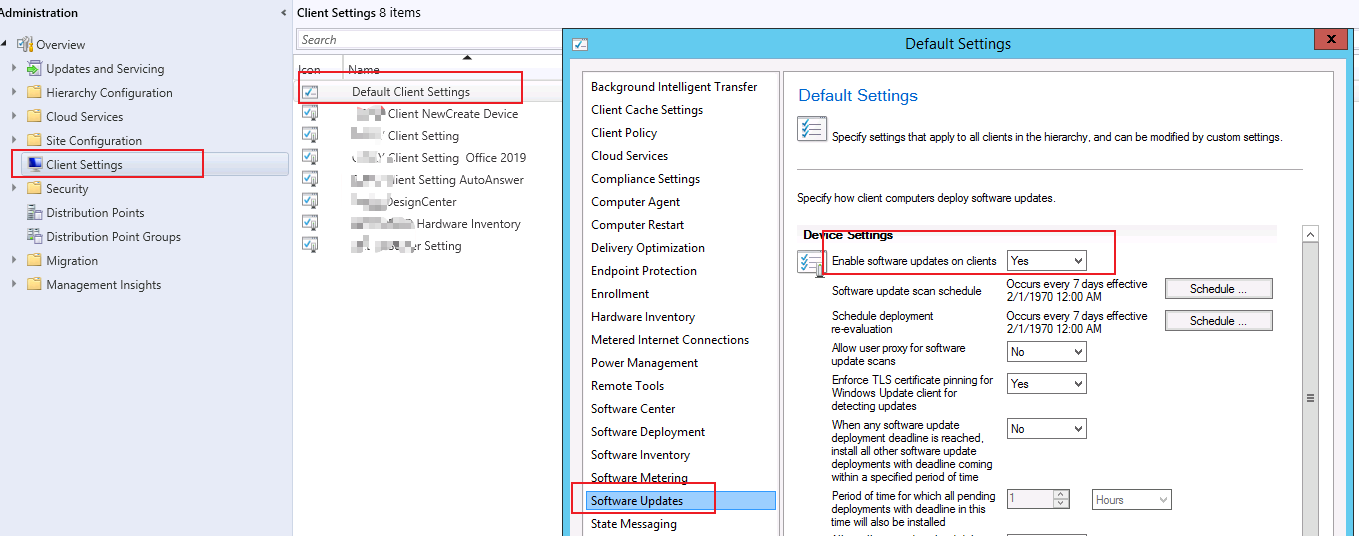The width and height of the screenshot is (1359, 536).
Task: Expand the Security node
Action: [14, 188]
